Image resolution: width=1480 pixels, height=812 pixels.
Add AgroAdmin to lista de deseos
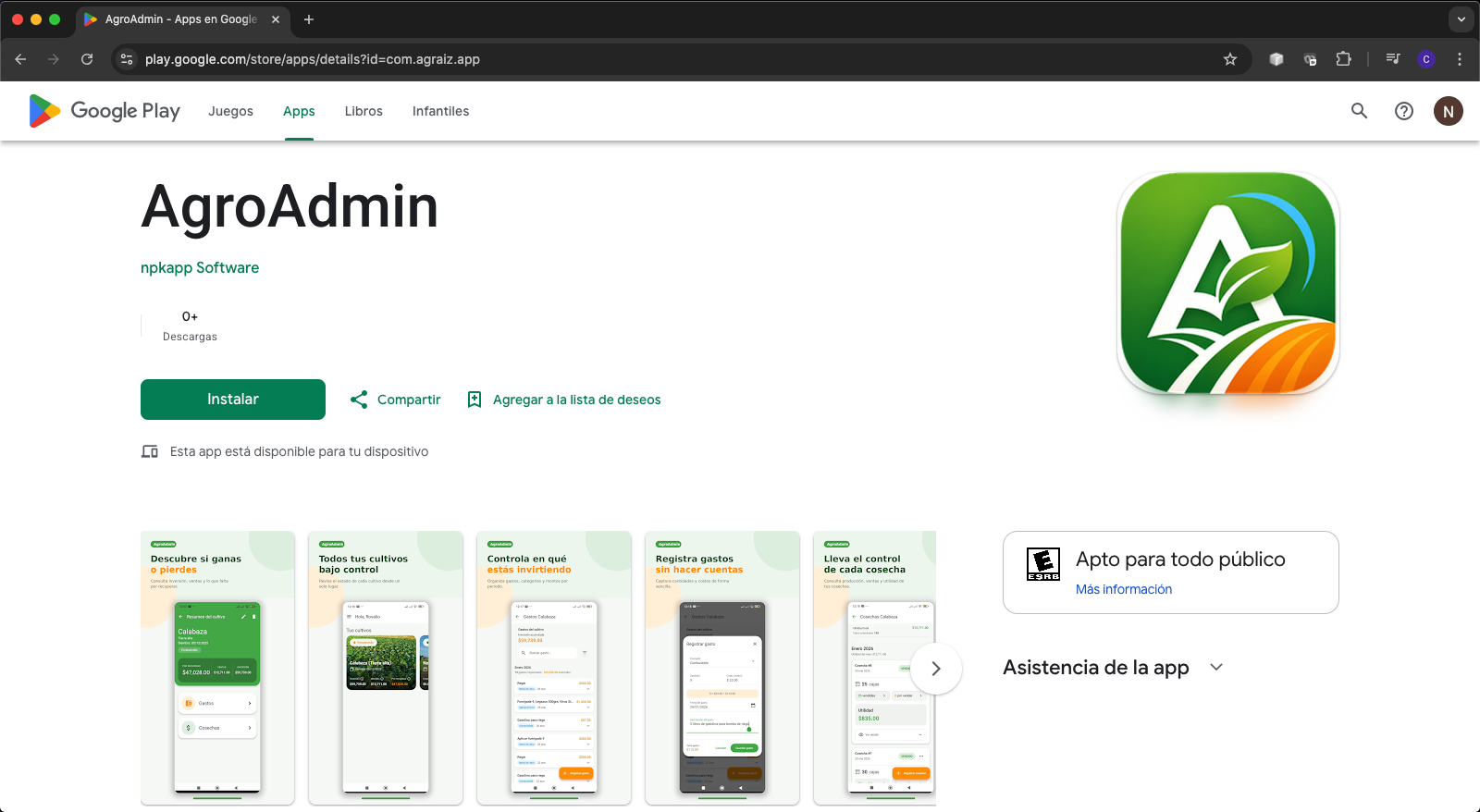point(576,400)
